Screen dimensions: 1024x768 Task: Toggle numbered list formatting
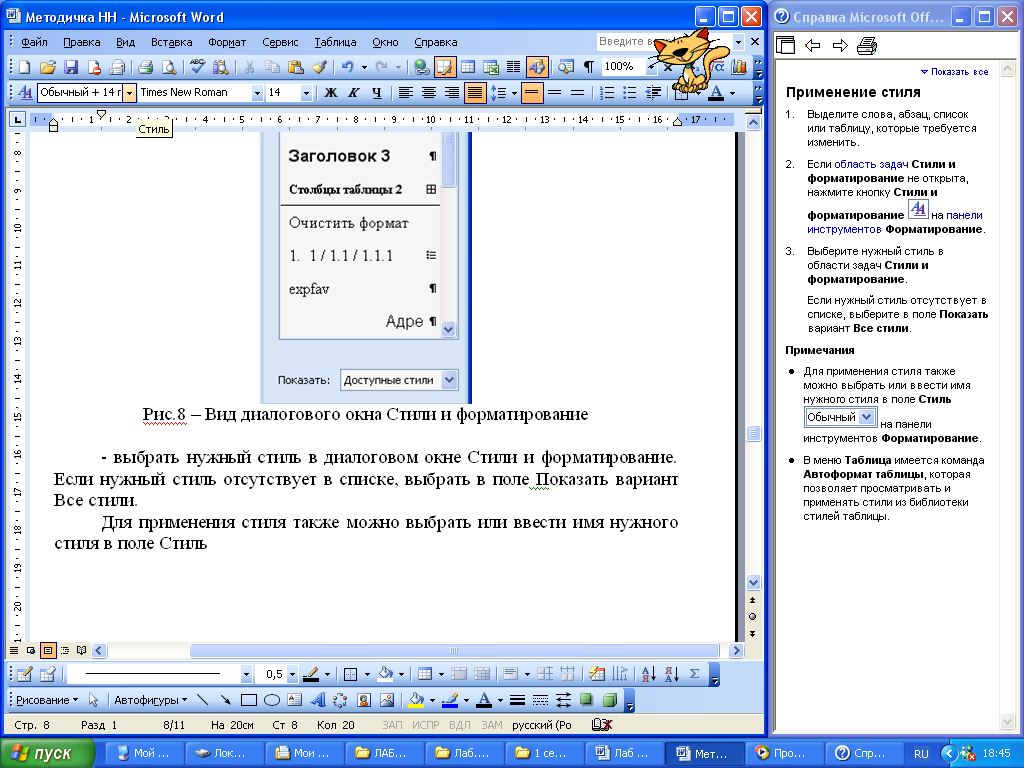[607, 93]
